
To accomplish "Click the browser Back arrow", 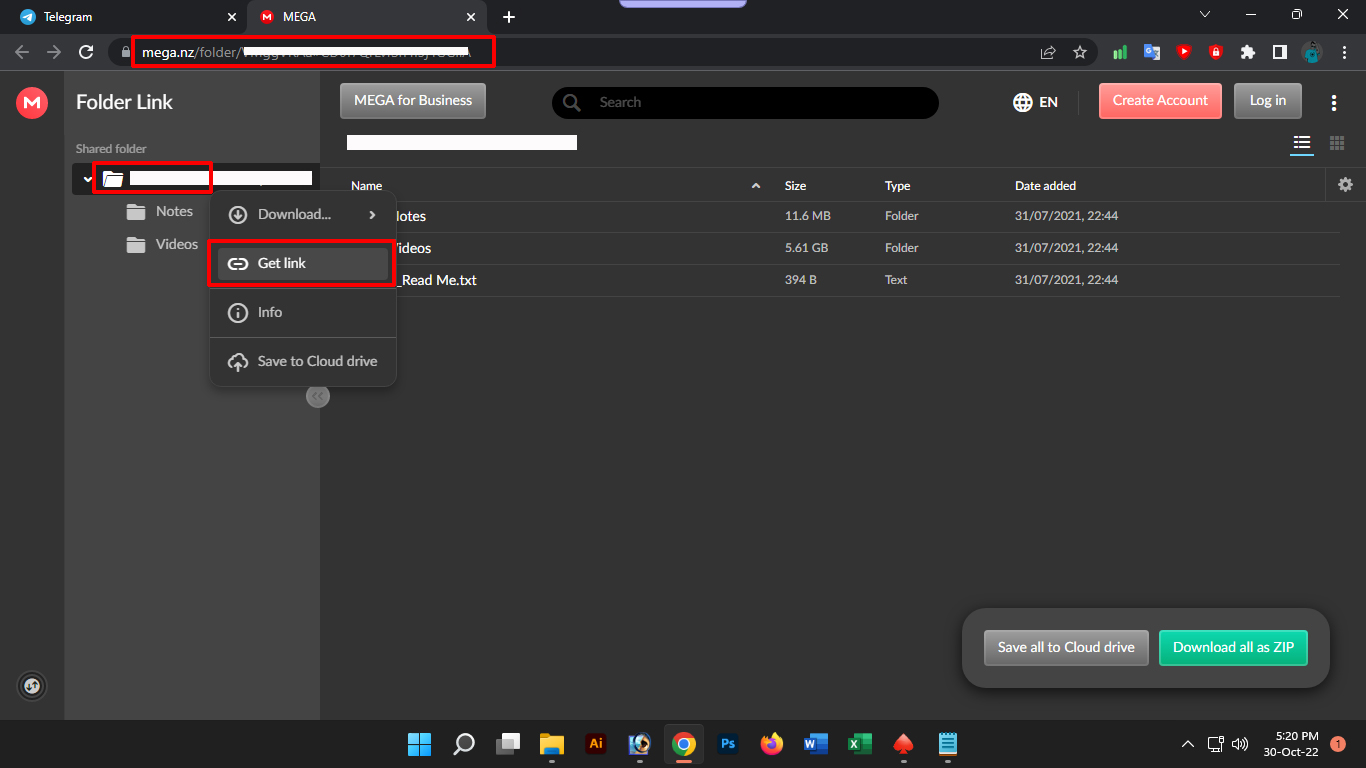I will coord(22,52).
